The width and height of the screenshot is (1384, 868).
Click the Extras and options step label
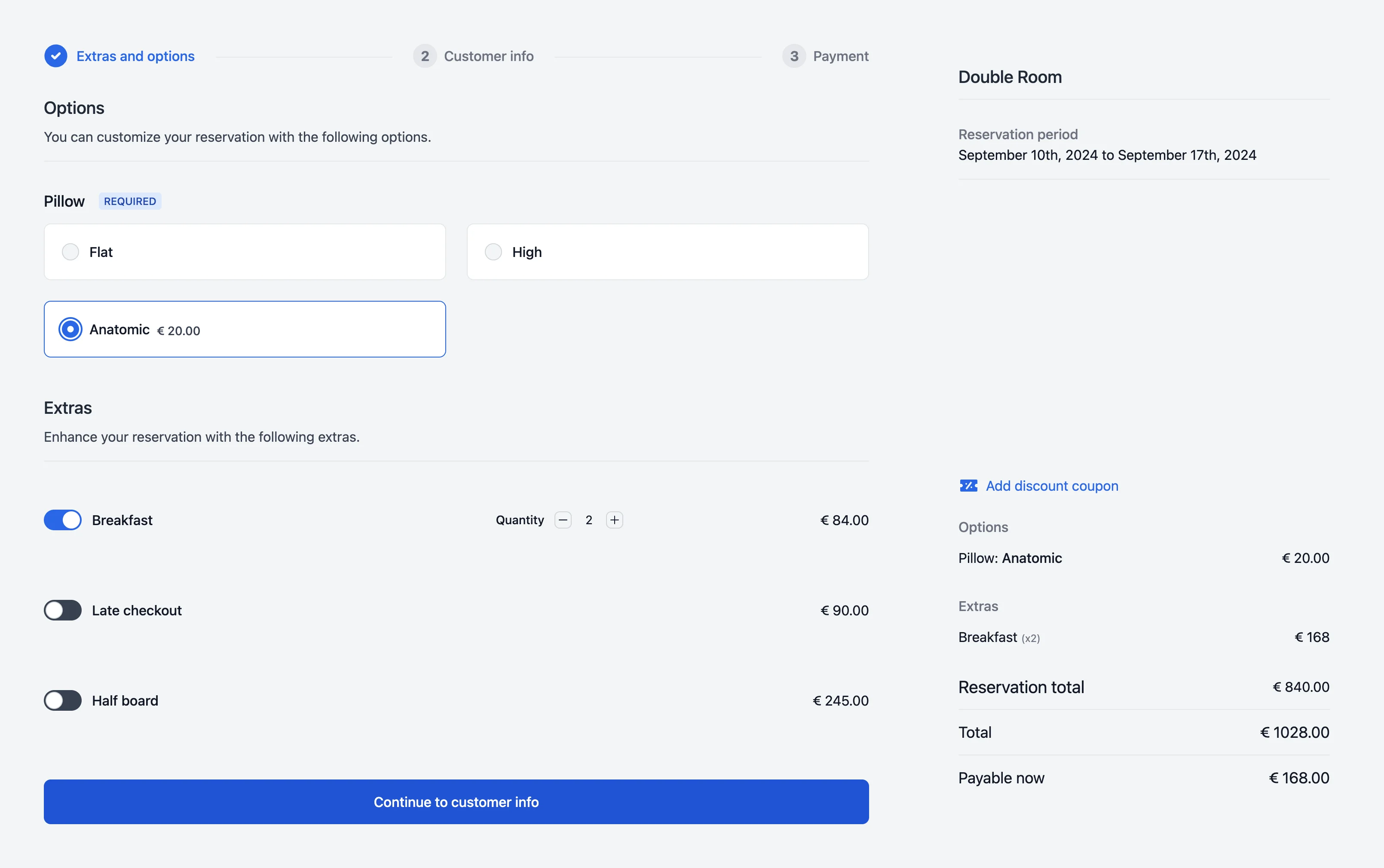point(135,56)
